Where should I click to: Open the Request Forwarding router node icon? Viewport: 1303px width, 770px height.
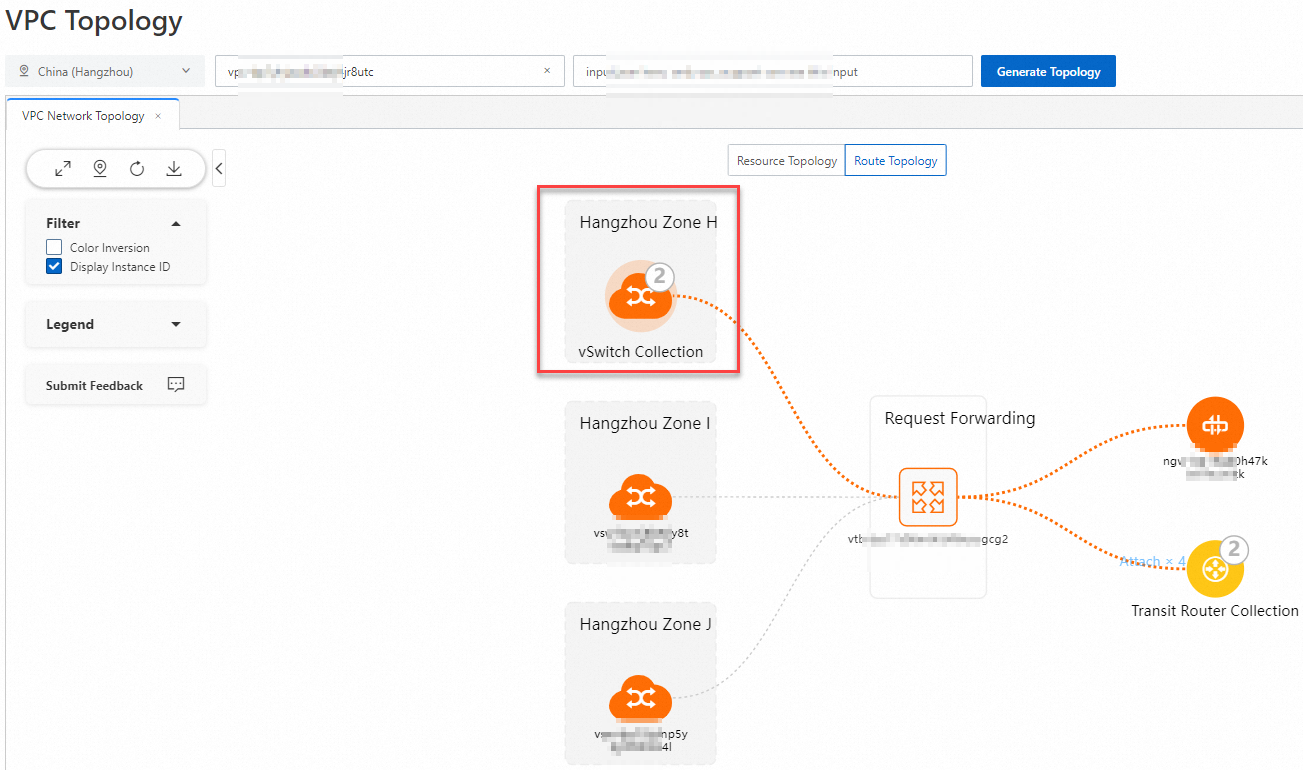[928, 496]
